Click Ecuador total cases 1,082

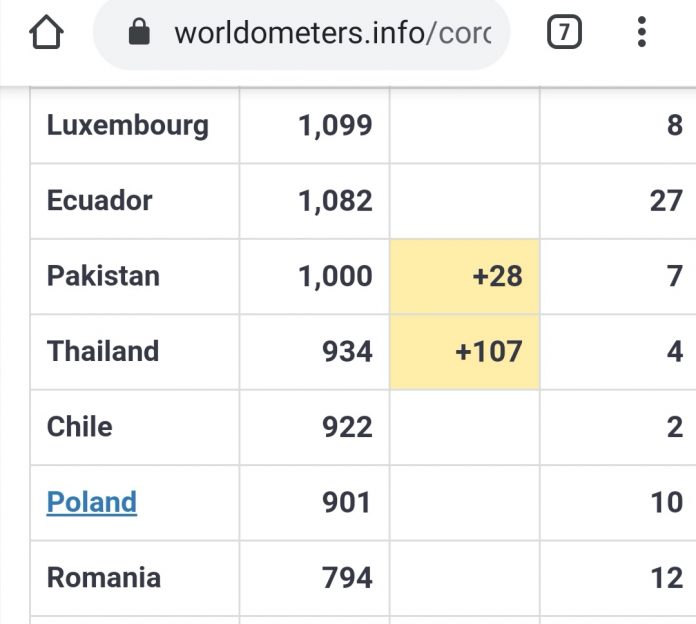pyautogui.click(x=335, y=200)
